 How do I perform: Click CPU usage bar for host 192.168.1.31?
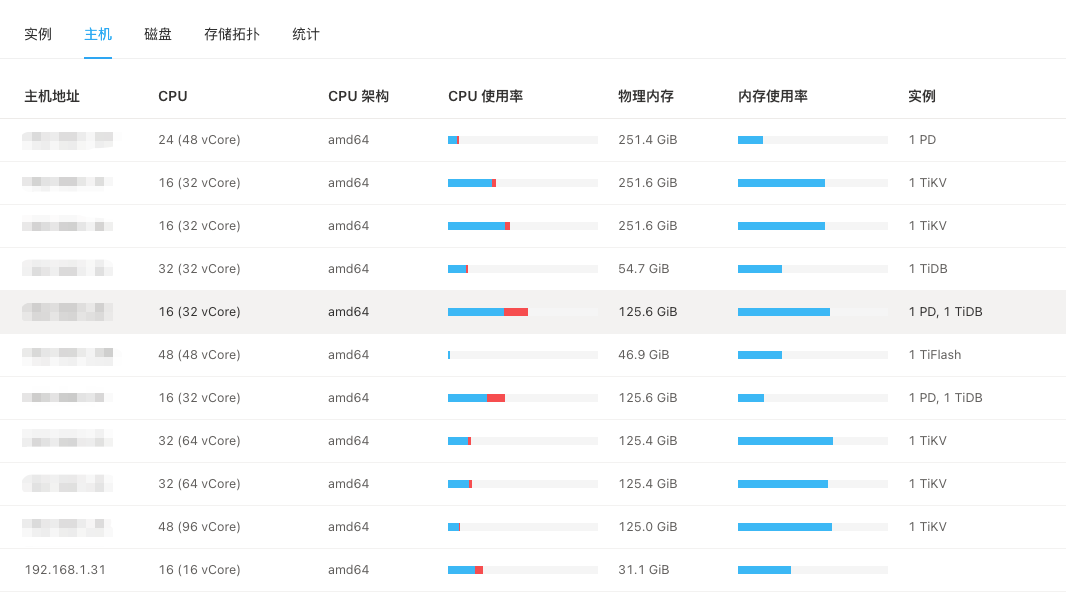pos(522,570)
